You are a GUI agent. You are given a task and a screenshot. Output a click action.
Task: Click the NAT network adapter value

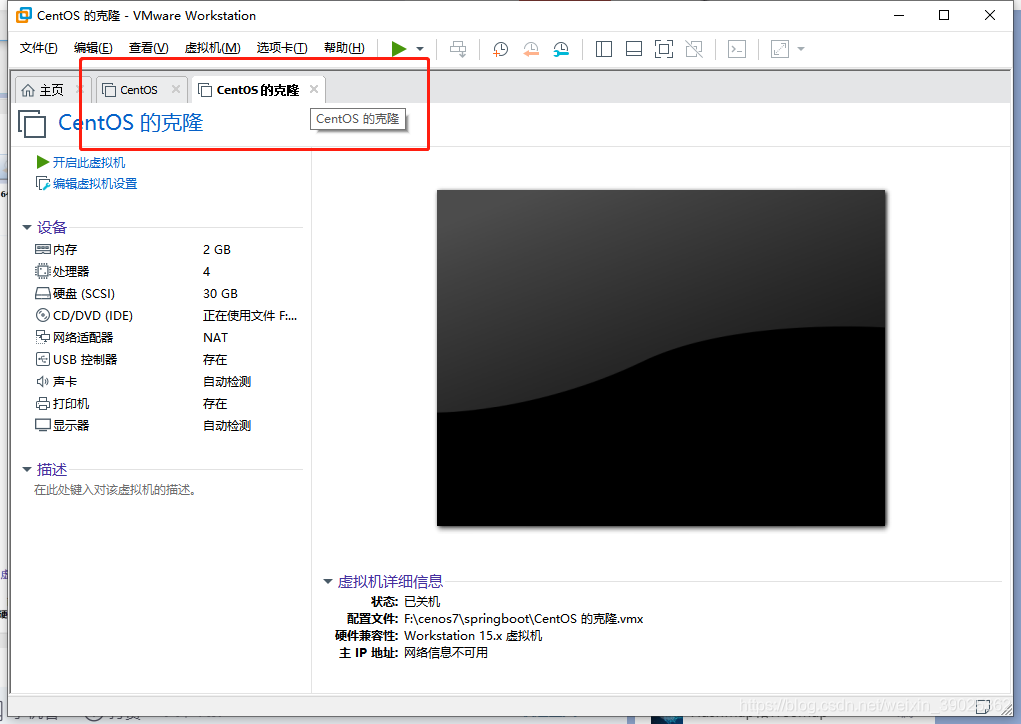point(216,337)
